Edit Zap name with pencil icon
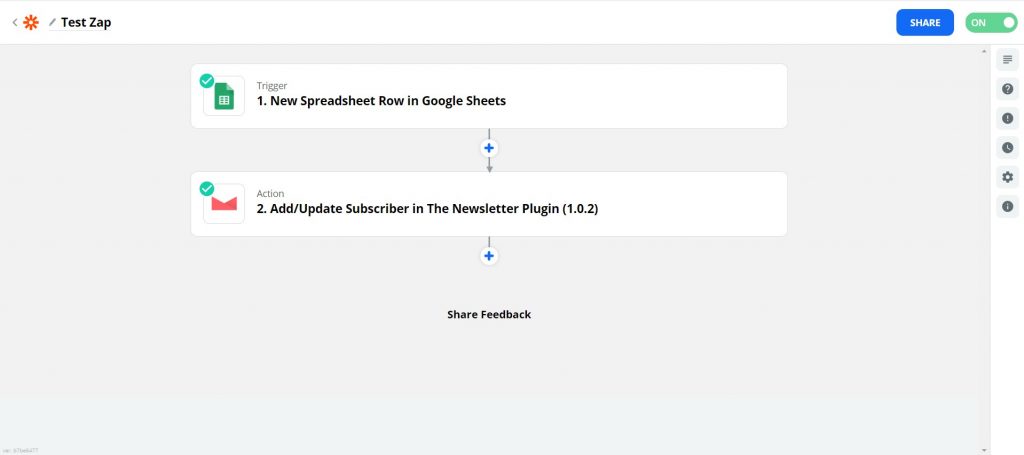The height and width of the screenshot is (455, 1024). coord(52,22)
